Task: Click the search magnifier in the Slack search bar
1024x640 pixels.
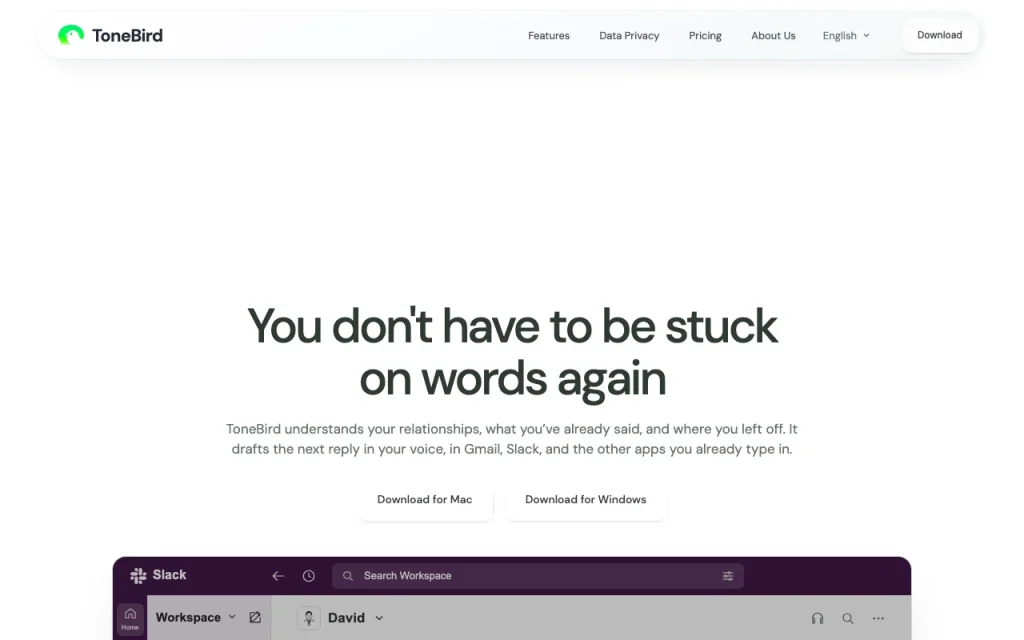Action: point(348,576)
